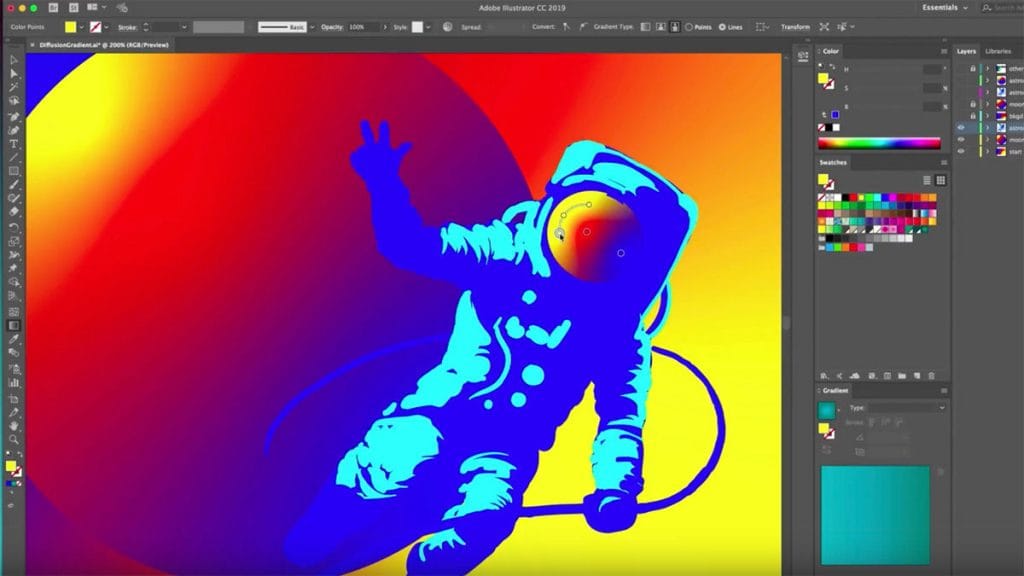The width and height of the screenshot is (1024, 576).
Task: Click the Transform button in options bar
Action: pyautogui.click(x=794, y=27)
